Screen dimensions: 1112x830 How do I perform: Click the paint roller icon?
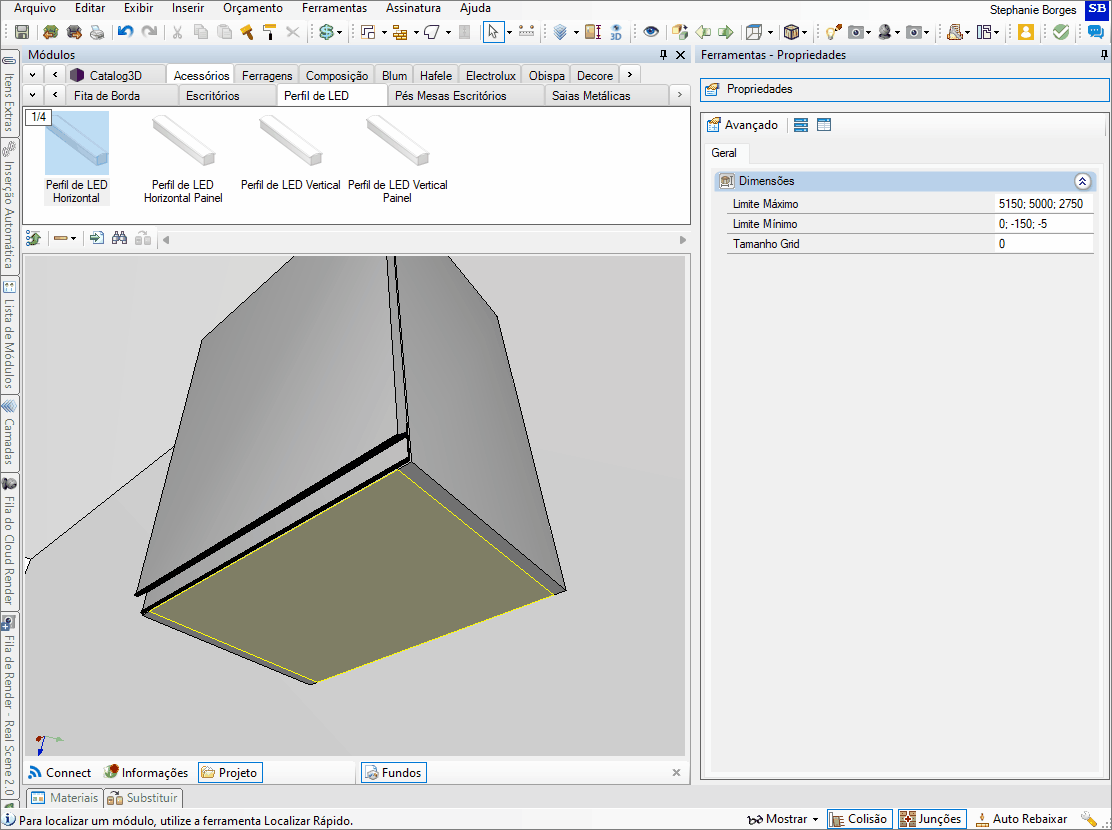tap(269, 32)
